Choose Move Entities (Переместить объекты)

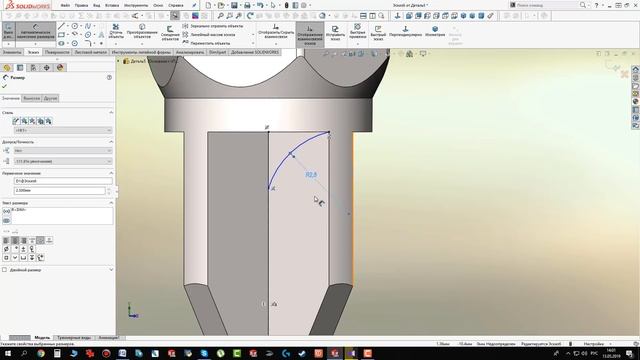click(206, 43)
